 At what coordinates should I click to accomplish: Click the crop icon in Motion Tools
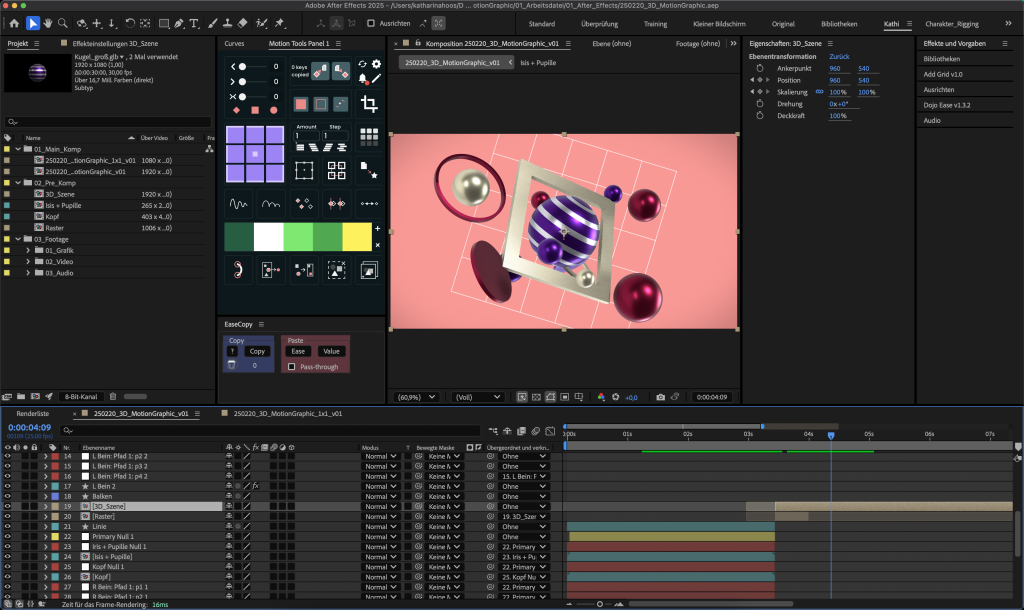[369, 104]
